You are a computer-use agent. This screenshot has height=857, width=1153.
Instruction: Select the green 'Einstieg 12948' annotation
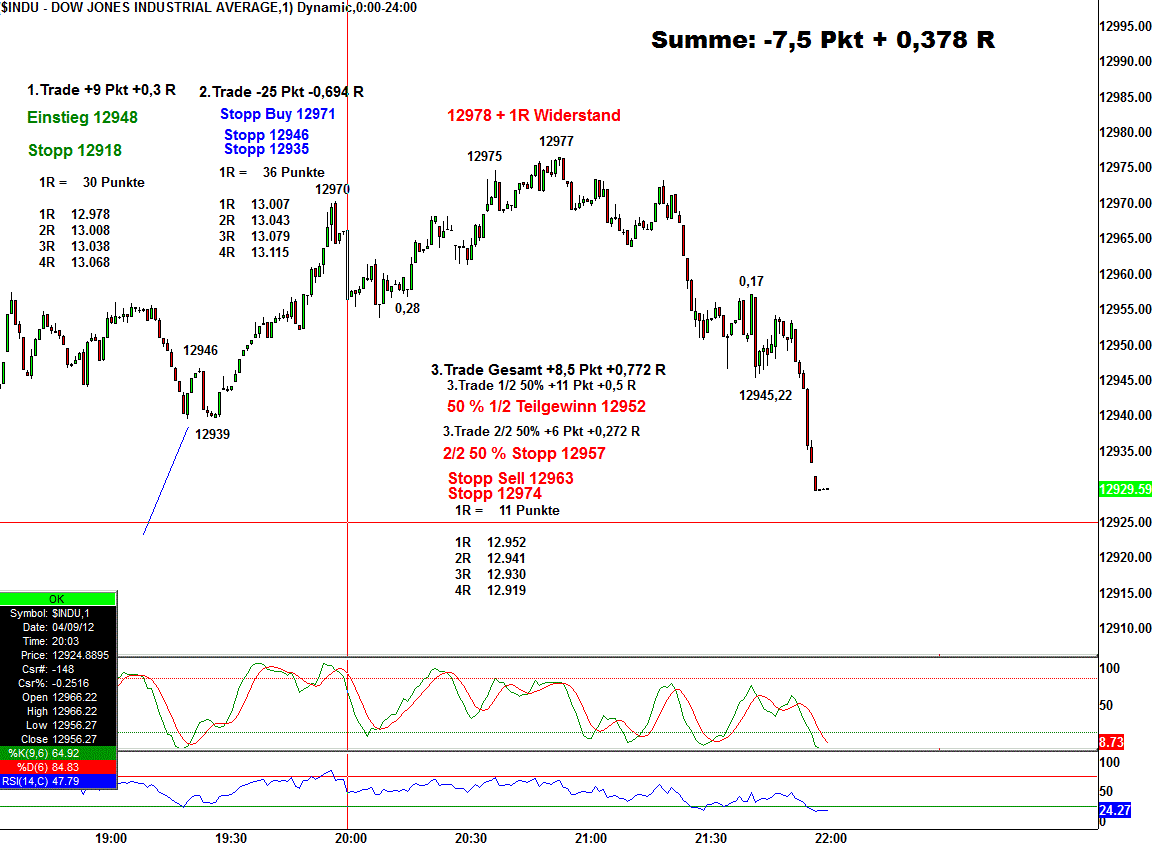click(83, 118)
